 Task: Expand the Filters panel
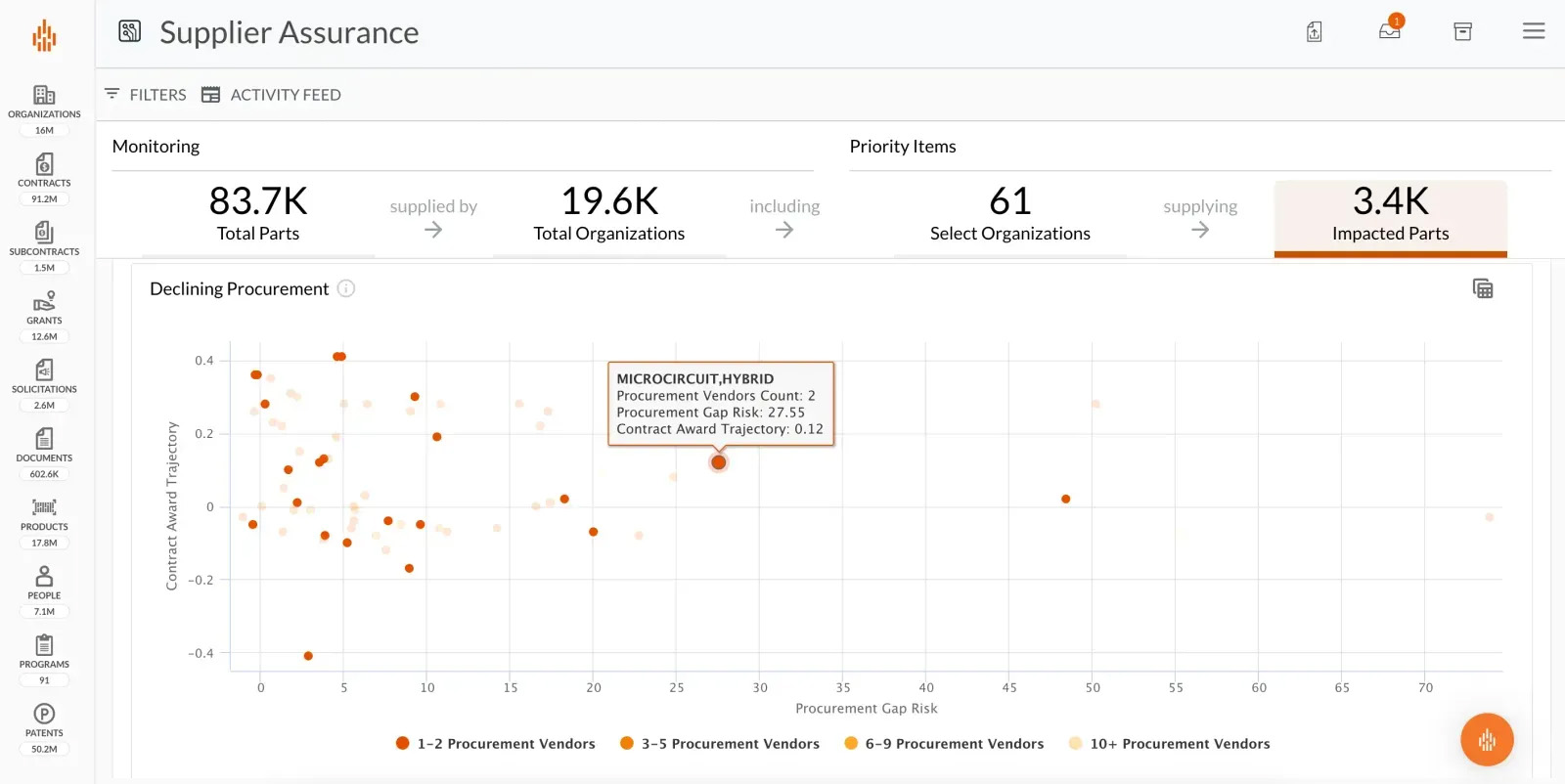coord(145,95)
